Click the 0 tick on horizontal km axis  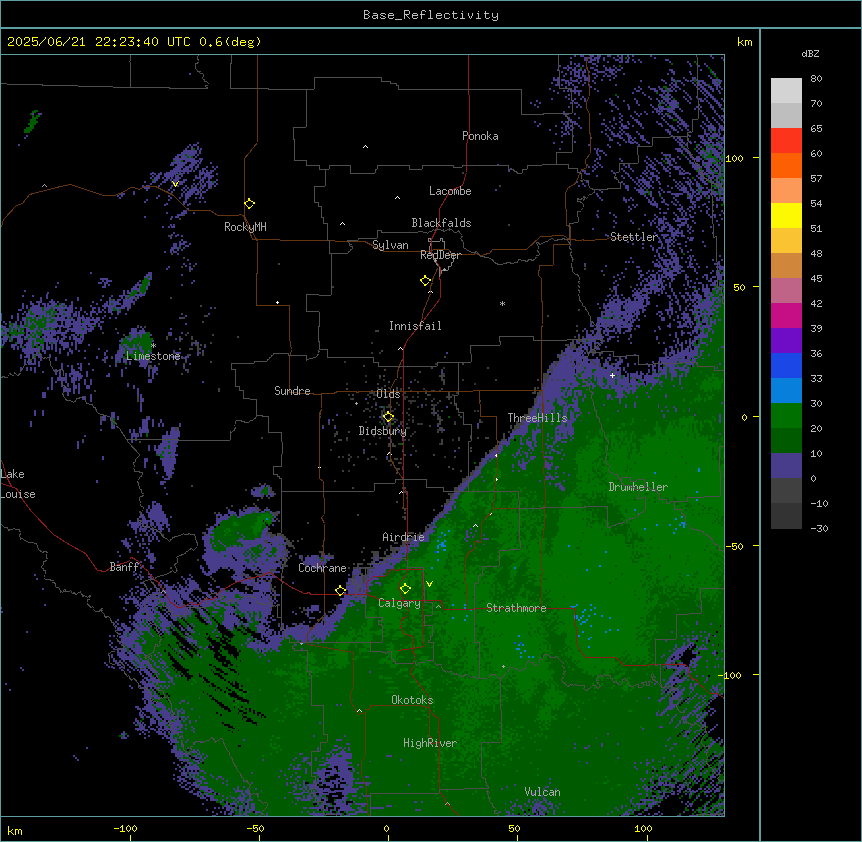[x=386, y=828]
